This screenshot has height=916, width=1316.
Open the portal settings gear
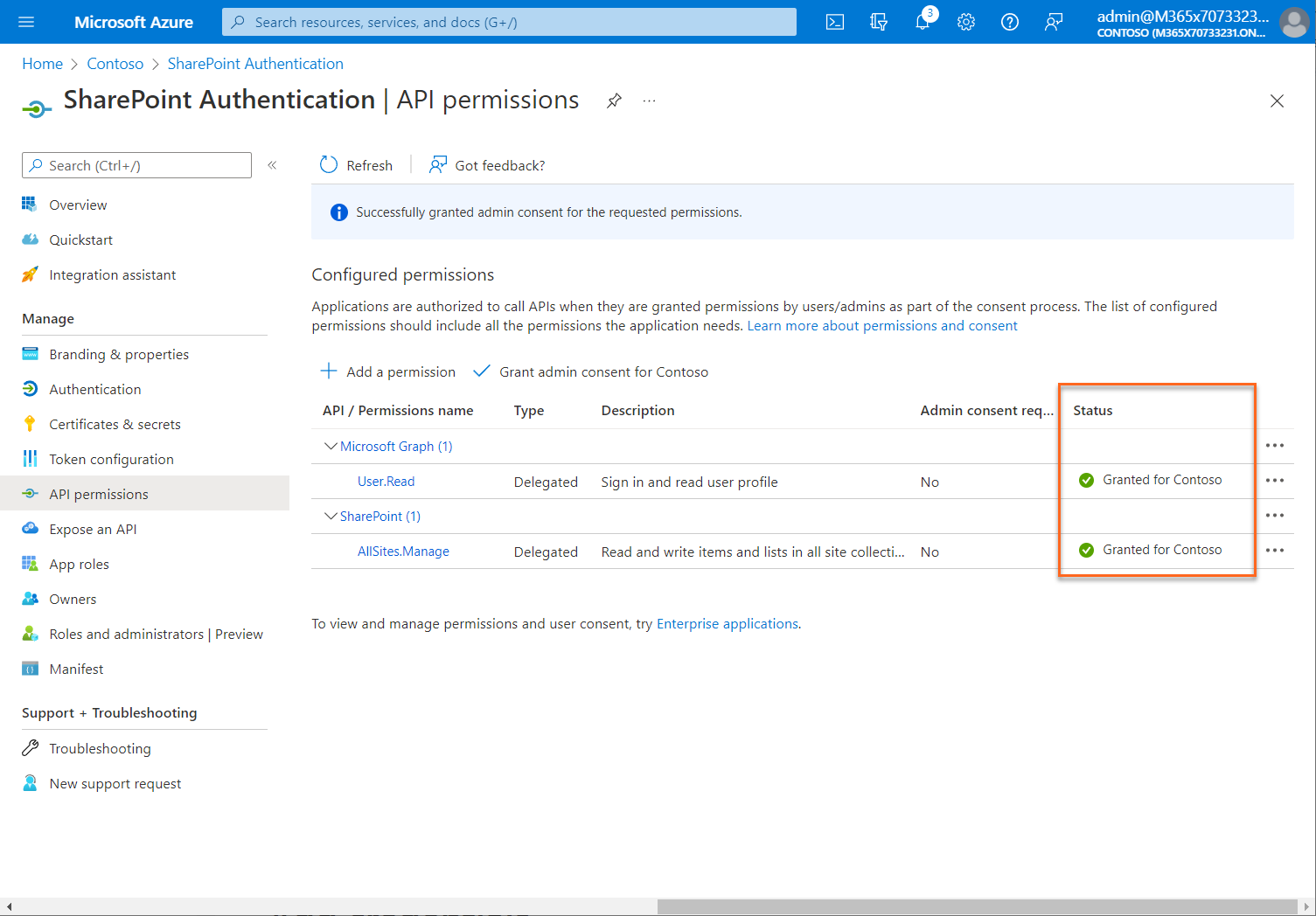(x=965, y=22)
